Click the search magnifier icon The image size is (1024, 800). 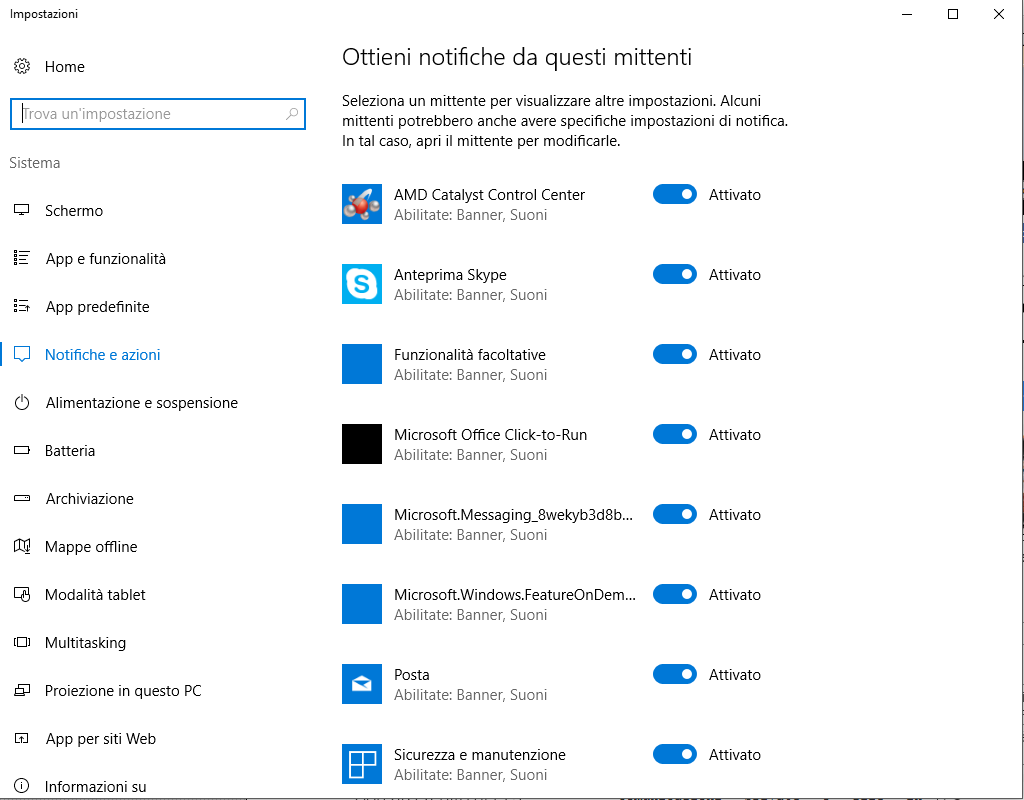click(292, 114)
